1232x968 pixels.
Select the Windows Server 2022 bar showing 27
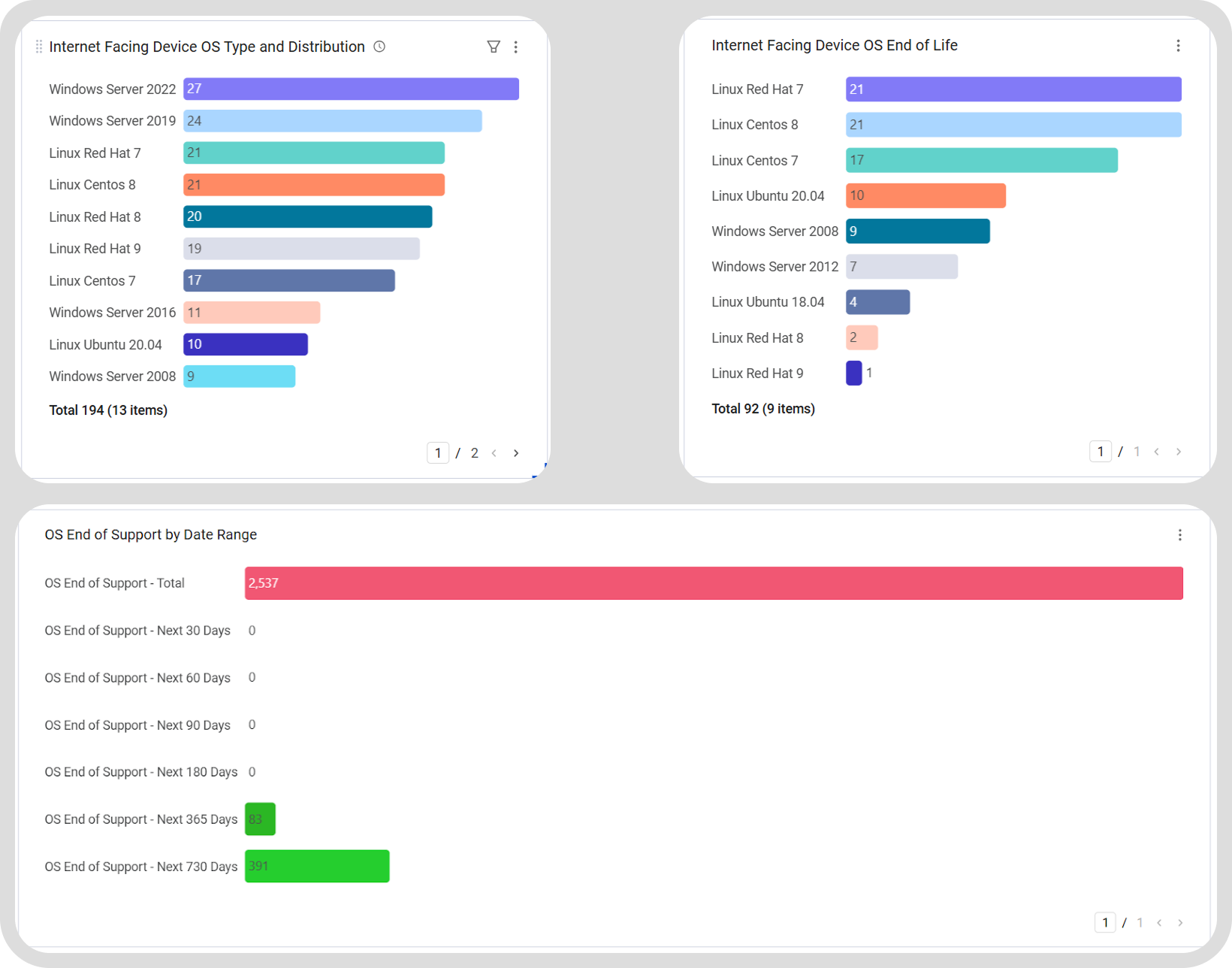[351, 89]
